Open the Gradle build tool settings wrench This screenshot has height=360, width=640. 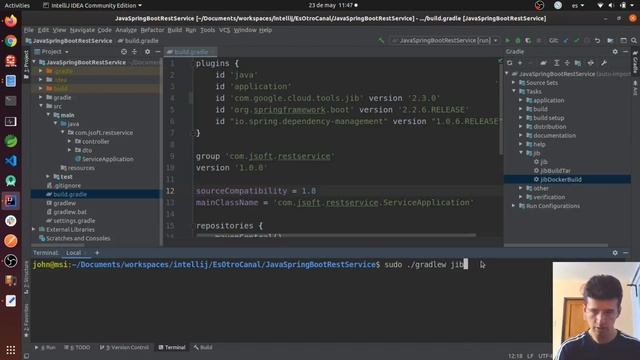(604, 63)
